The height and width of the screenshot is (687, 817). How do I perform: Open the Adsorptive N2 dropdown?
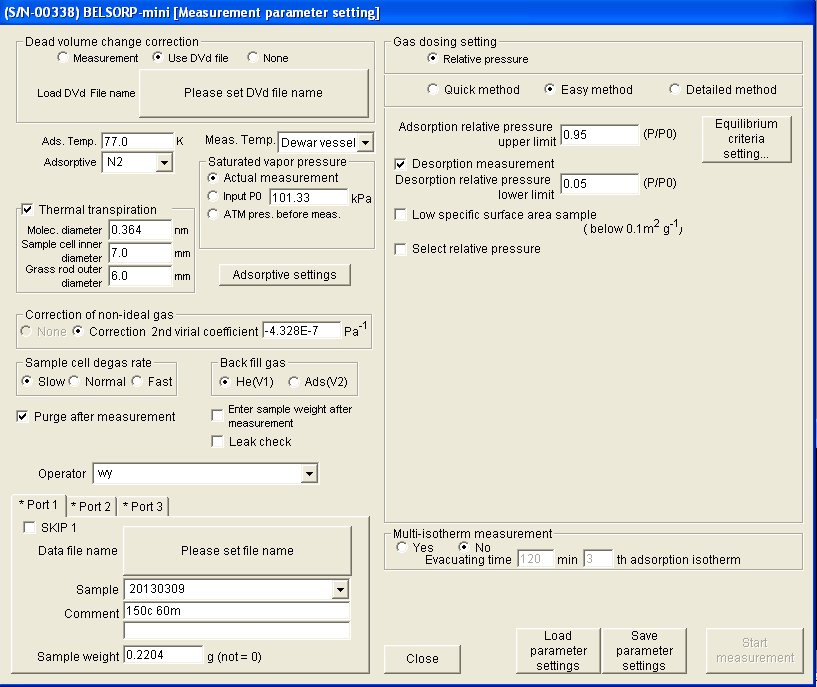click(164, 163)
